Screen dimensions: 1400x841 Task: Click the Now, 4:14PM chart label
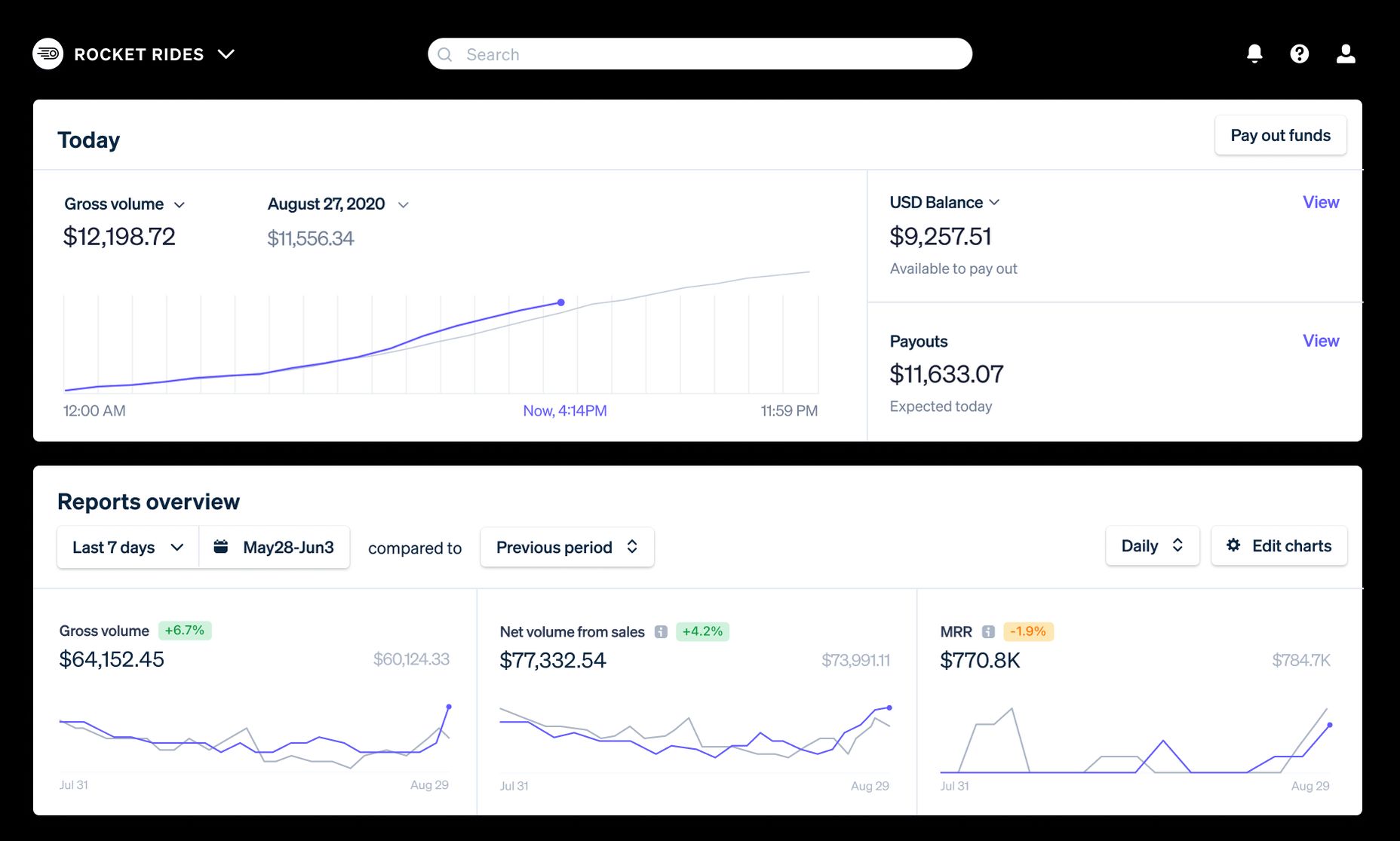(565, 411)
